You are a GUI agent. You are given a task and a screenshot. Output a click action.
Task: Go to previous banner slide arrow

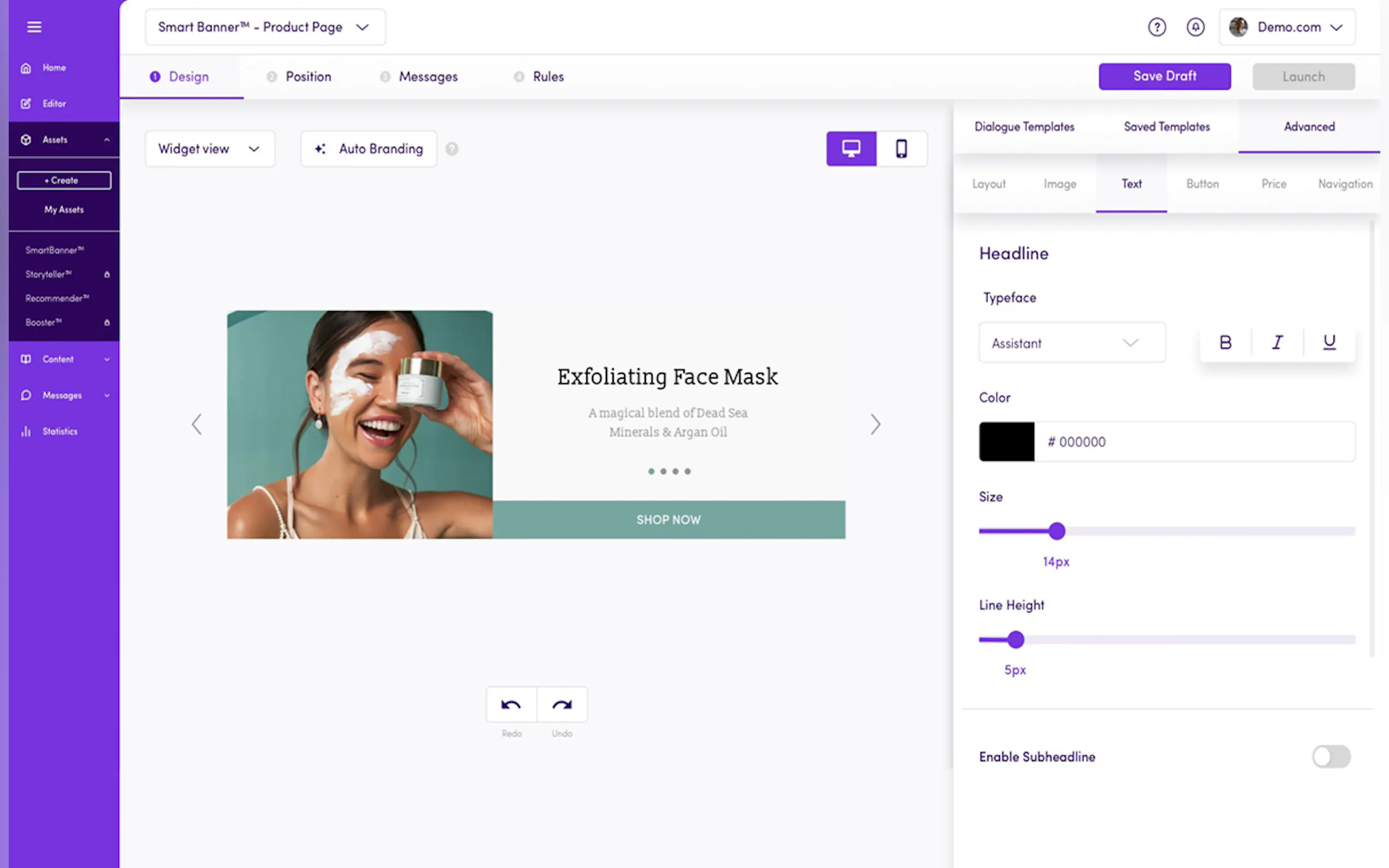coord(197,424)
